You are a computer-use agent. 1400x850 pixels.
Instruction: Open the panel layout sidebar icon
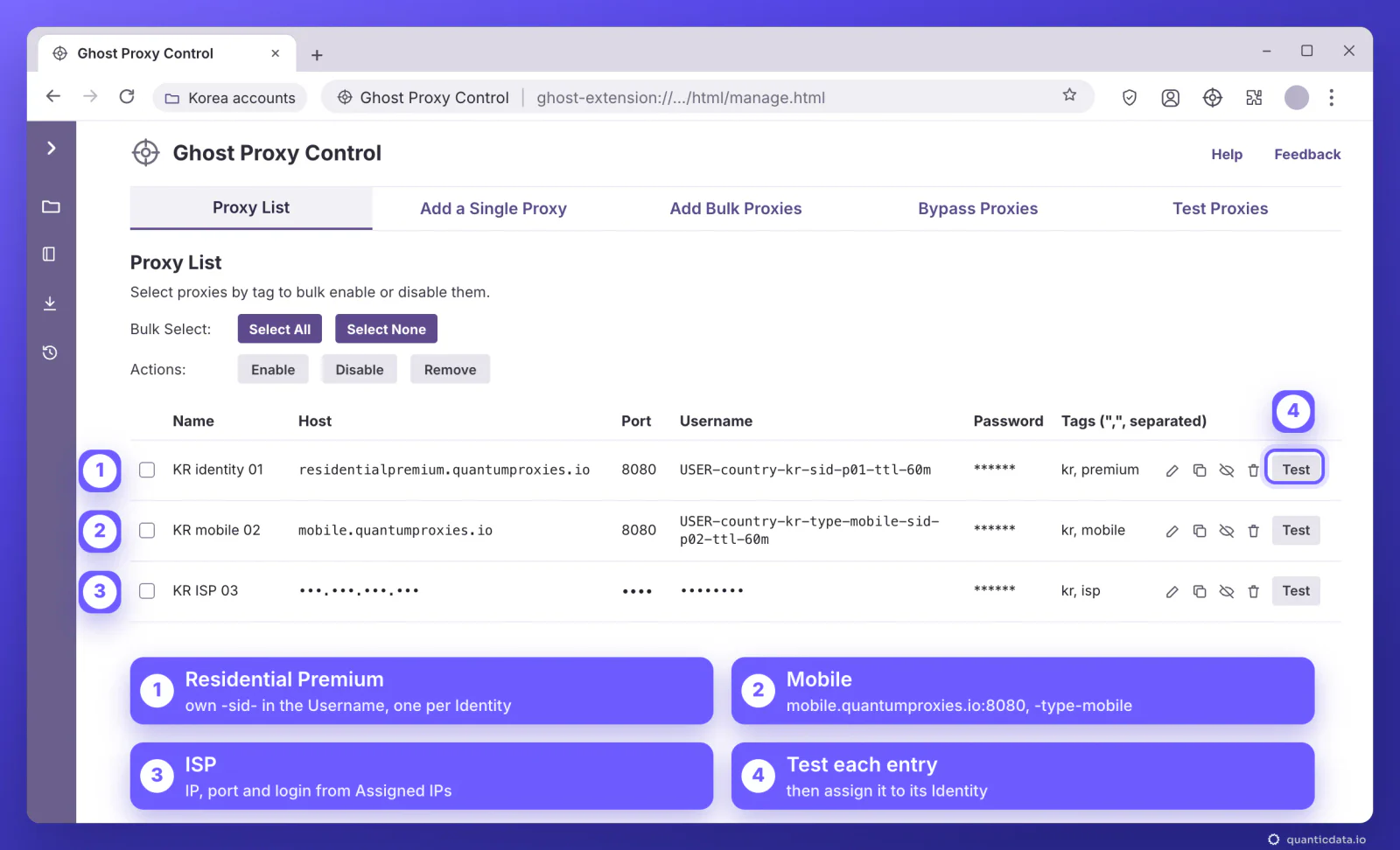coord(50,254)
